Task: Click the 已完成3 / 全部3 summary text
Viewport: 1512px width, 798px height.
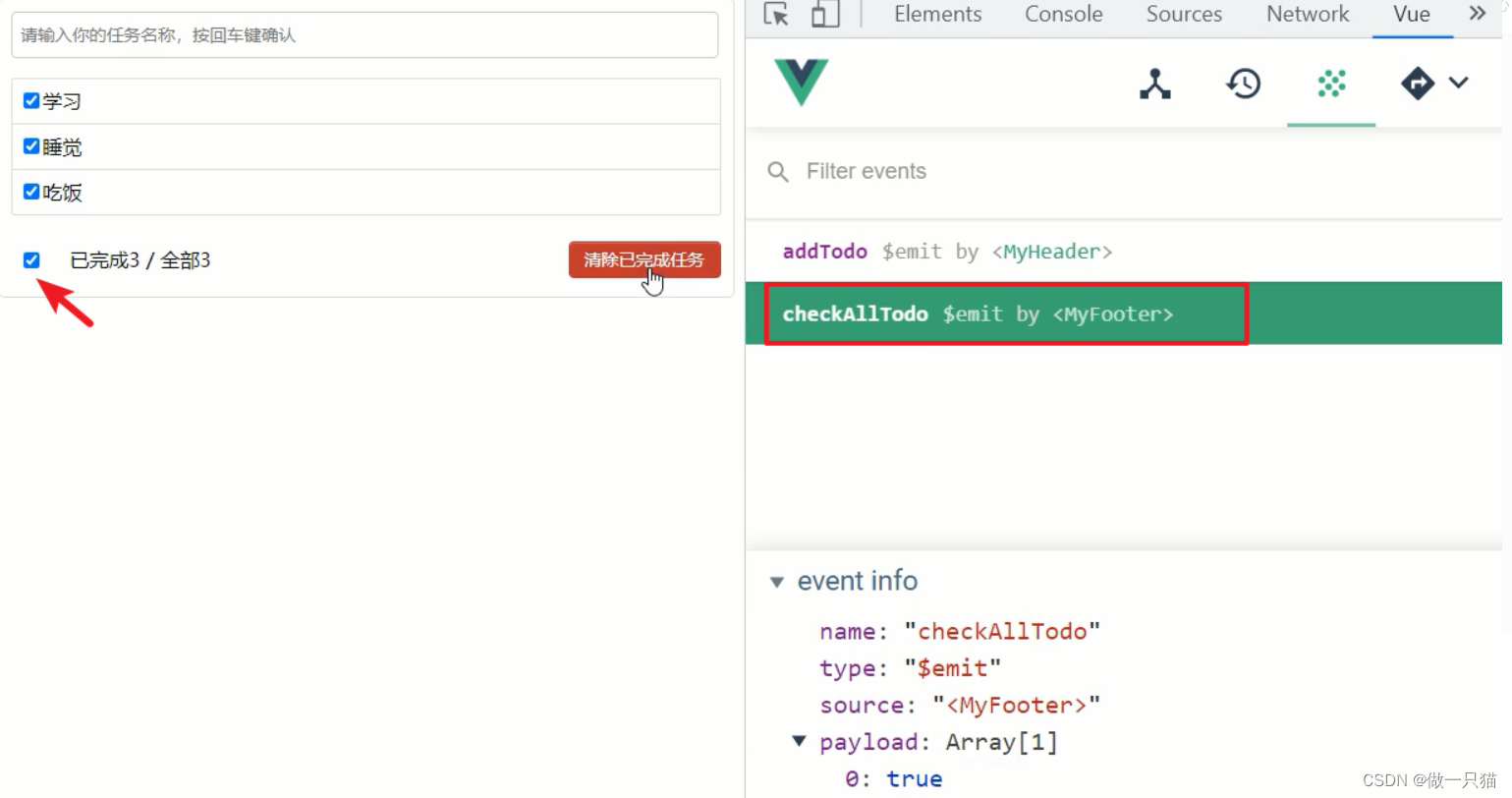Action: coord(140,260)
